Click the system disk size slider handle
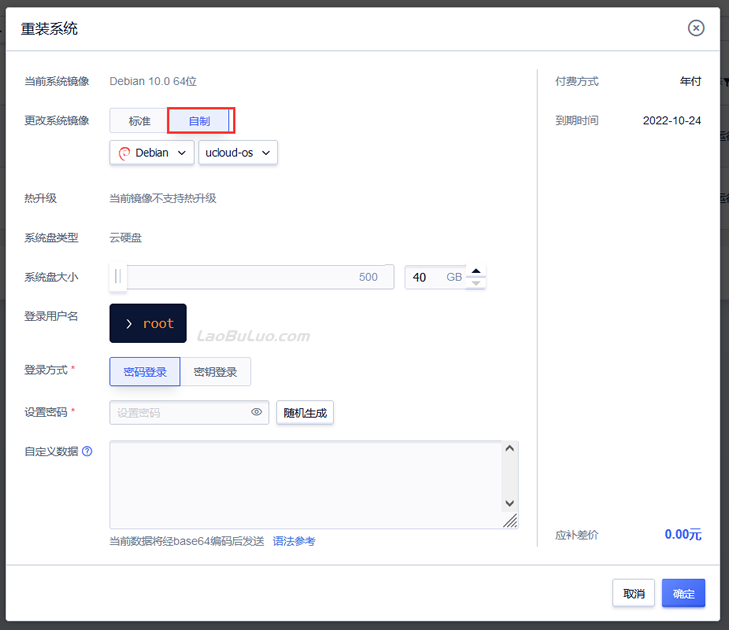This screenshot has height=630, width=729. point(118,277)
